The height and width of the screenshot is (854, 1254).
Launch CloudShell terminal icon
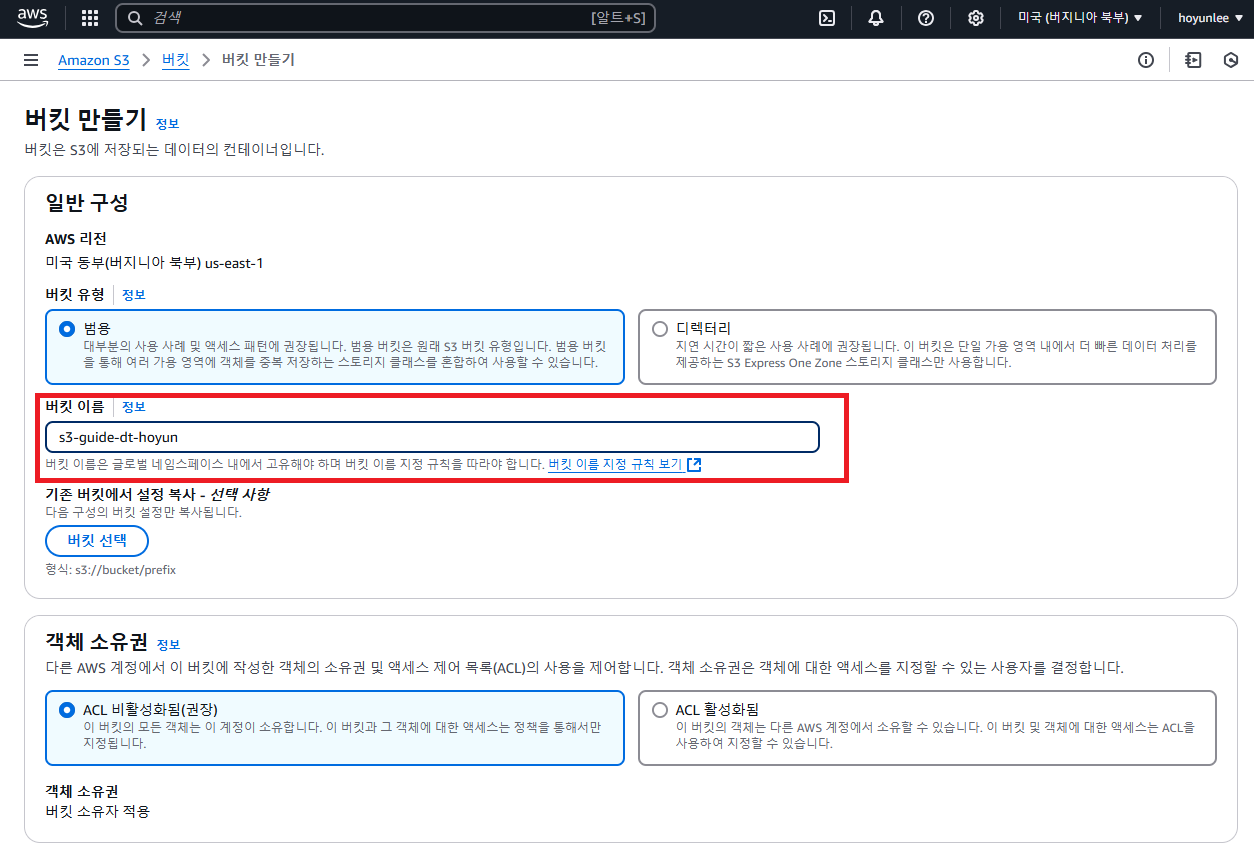point(827,18)
